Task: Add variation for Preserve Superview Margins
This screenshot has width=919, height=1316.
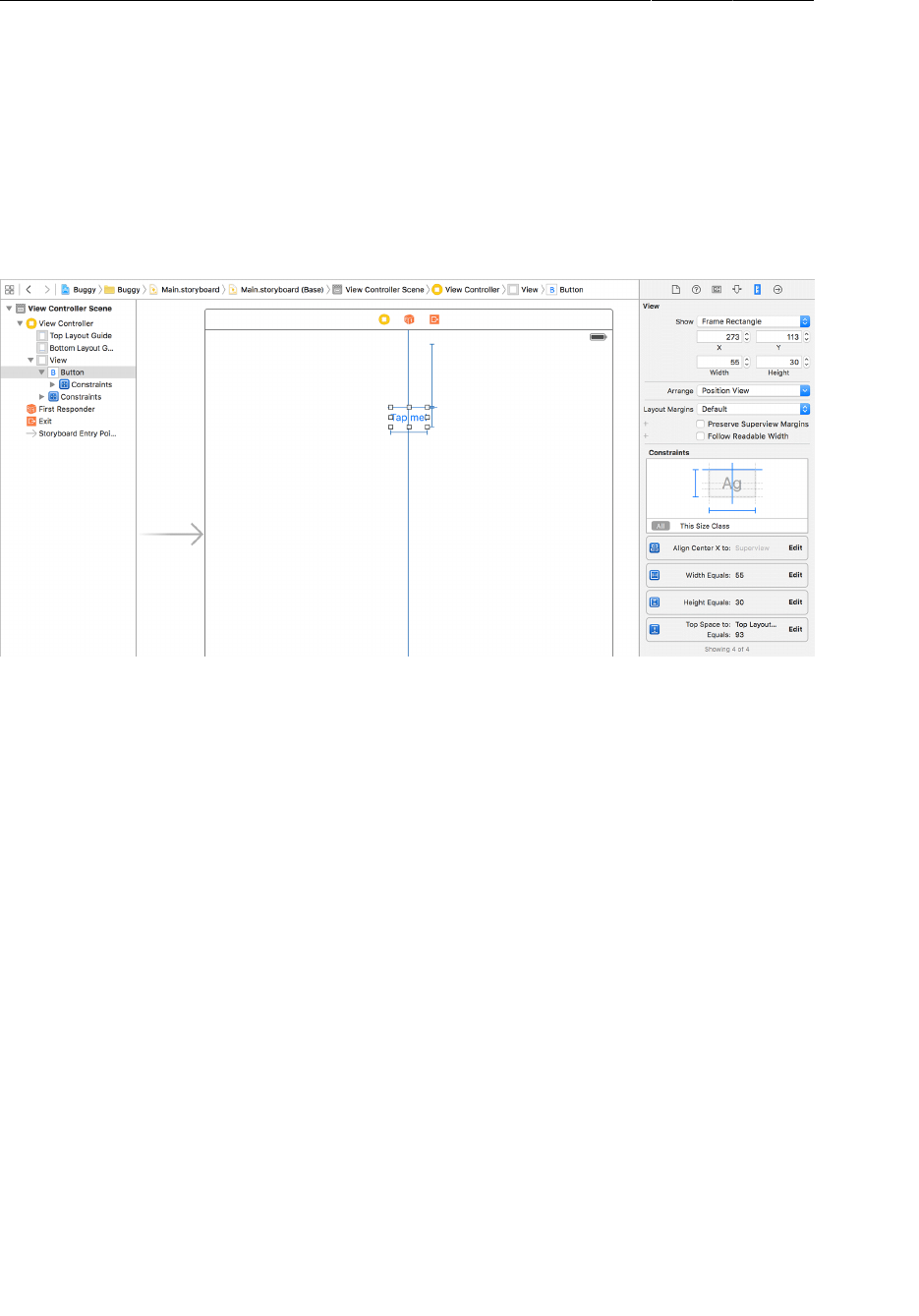Action: point(646,425)
